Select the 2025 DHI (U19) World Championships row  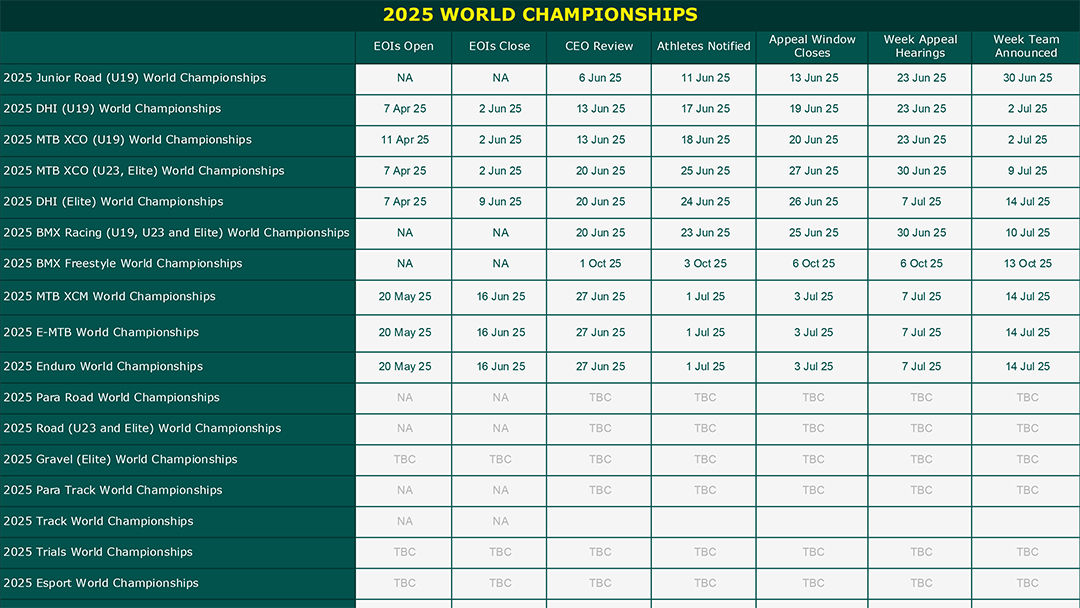click(540, 109)
